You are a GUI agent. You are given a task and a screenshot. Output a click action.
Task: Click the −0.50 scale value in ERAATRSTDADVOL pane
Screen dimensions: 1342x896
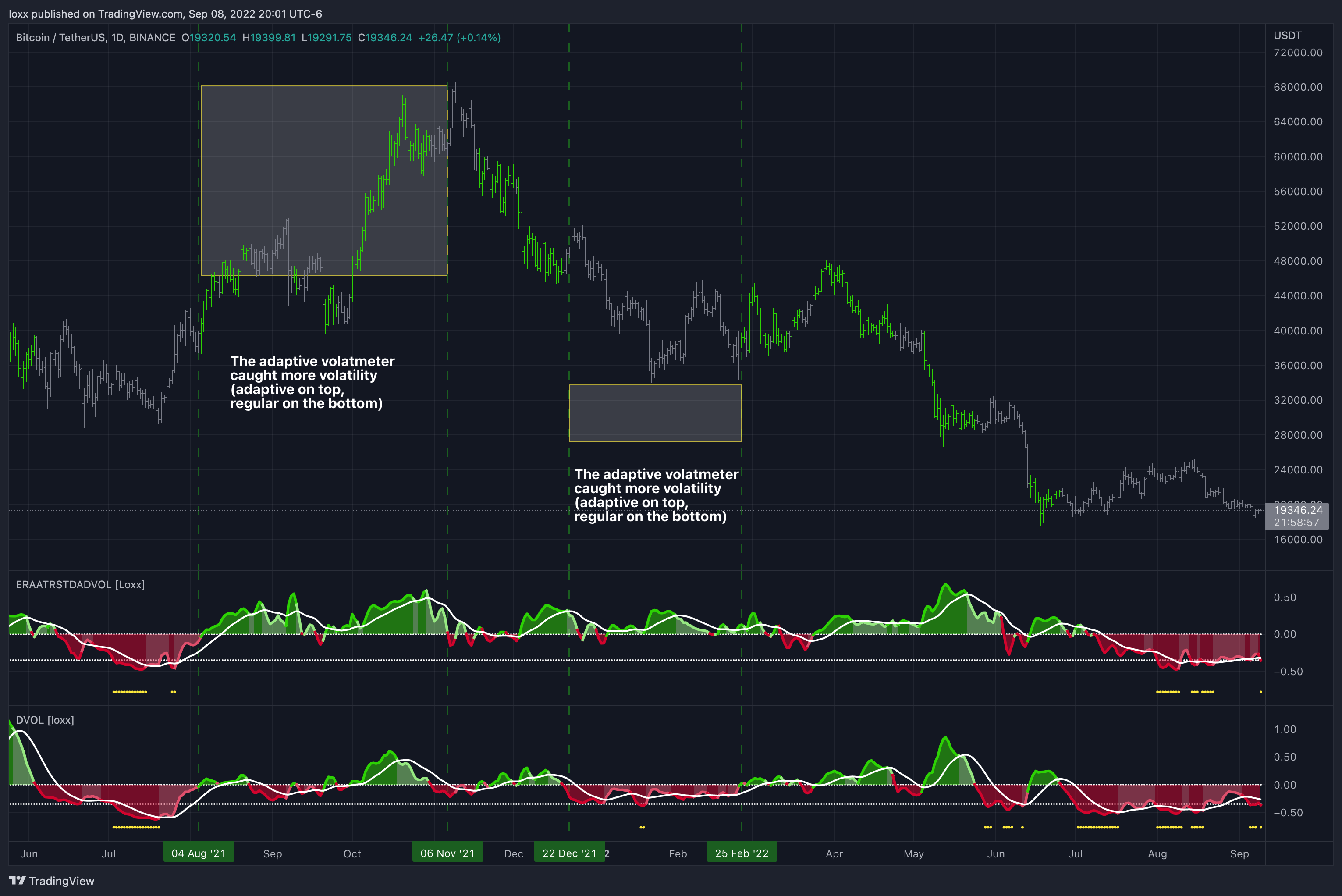click(x=1288, y=672)
